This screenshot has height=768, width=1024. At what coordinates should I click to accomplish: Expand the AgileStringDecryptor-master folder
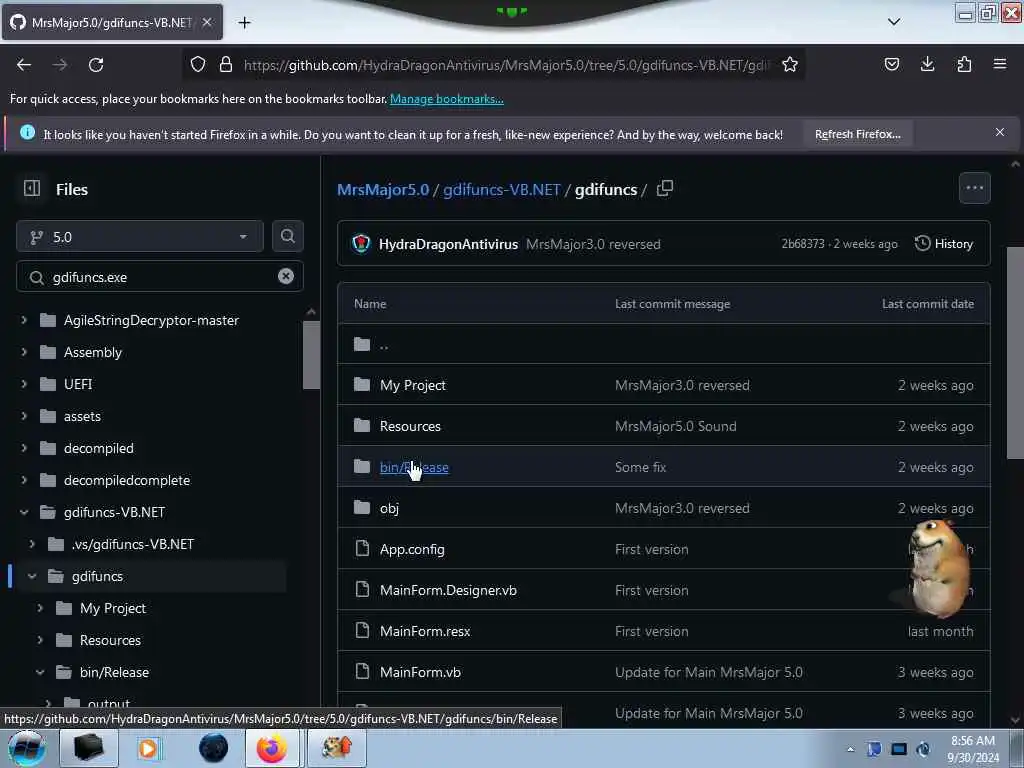point(24,320)
